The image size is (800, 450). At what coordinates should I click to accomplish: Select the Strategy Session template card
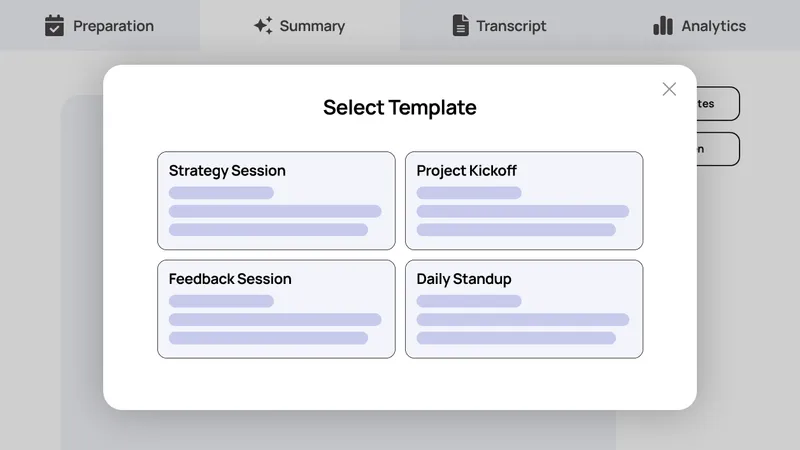tap(276, 201)
